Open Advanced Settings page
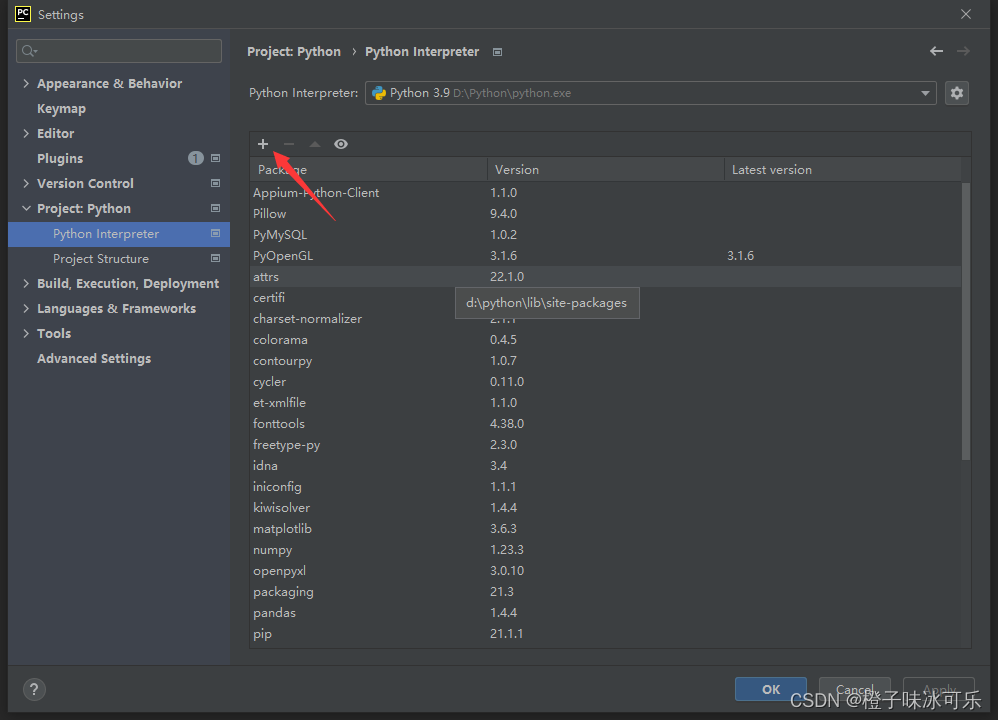The height and width of the screenshot is (720, 998). 119,358
